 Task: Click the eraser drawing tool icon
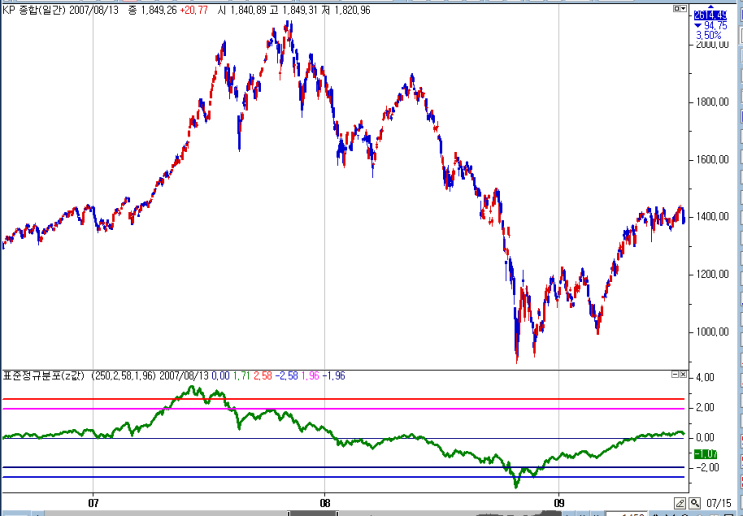coord(680,503)
